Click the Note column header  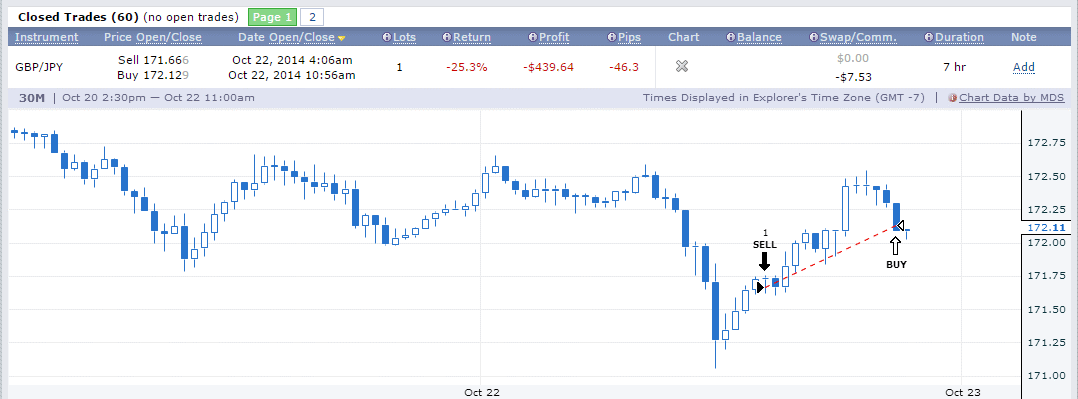[1024, 37]
